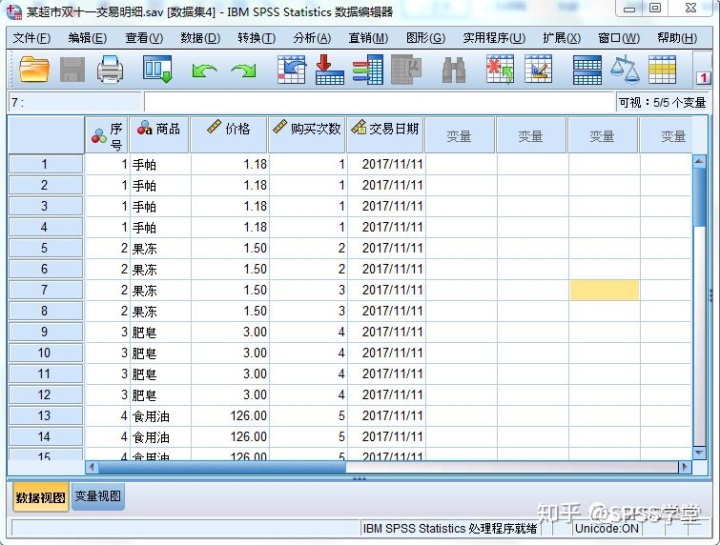Switch to the 变量视图 tab
This screenshot has height=545, width=720.
coord(98,496)
